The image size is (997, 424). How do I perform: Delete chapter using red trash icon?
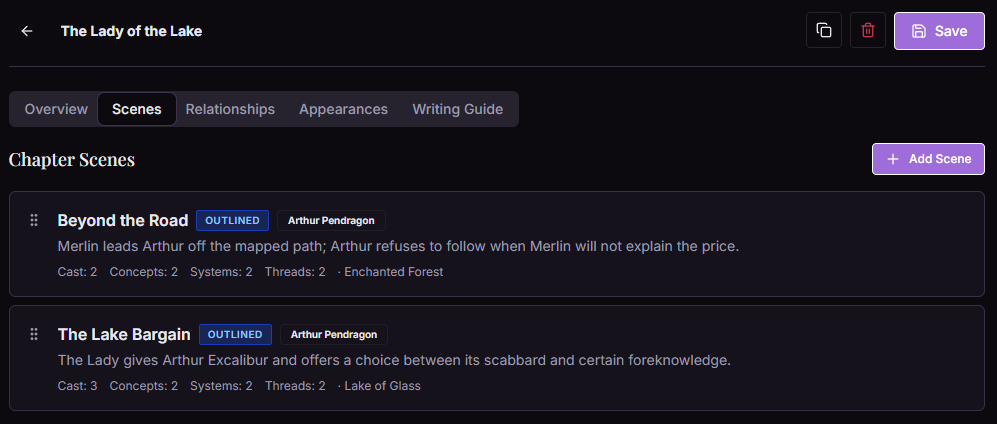tap(867, 31)
